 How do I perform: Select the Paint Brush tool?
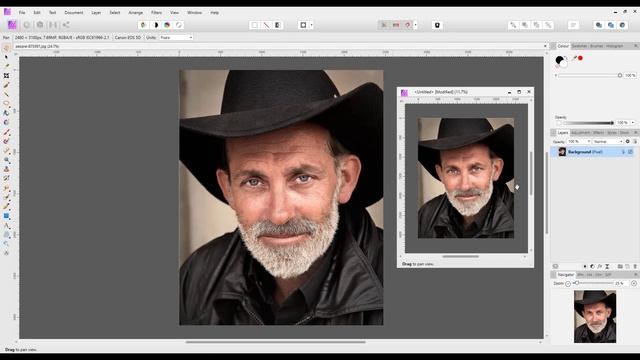tap(6, 132)
